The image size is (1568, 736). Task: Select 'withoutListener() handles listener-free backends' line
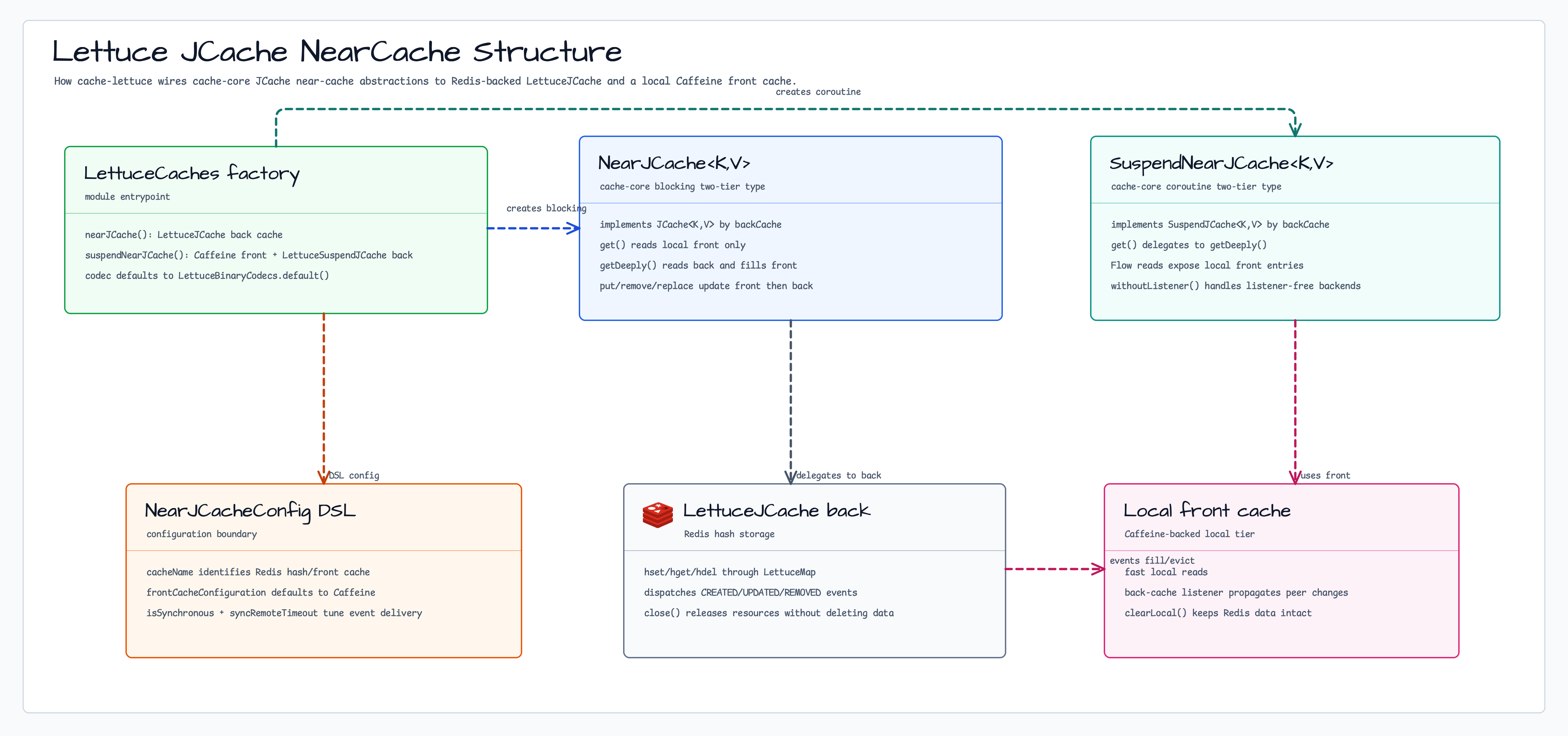click(x=1236, y=286)
